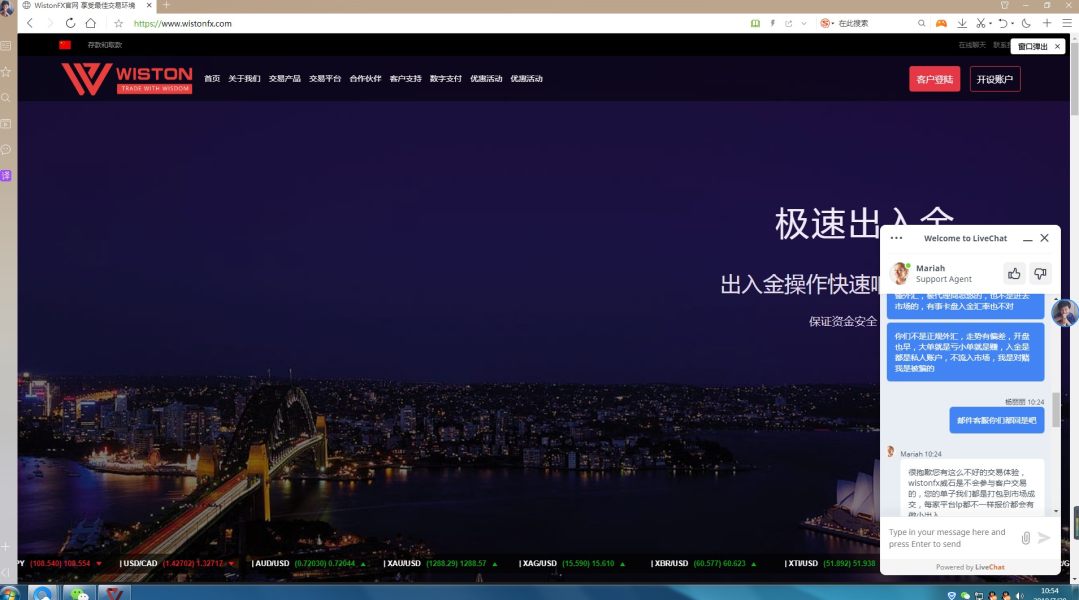Go to the browser home page icon

click(91, 23)
